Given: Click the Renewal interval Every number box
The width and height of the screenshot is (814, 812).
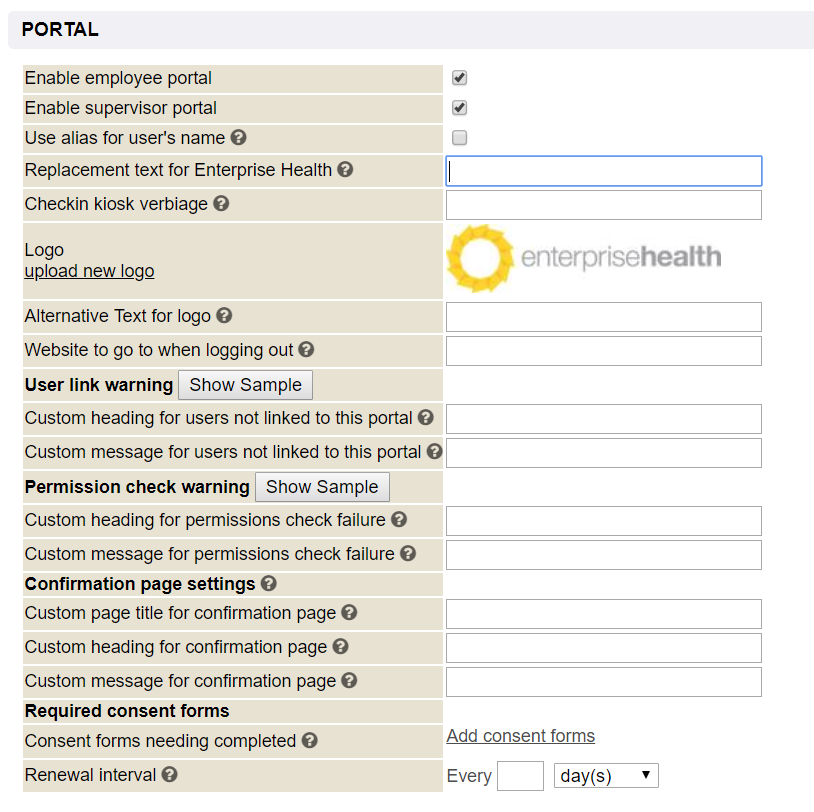Looking at the screenshot, I should coord(520,776).
